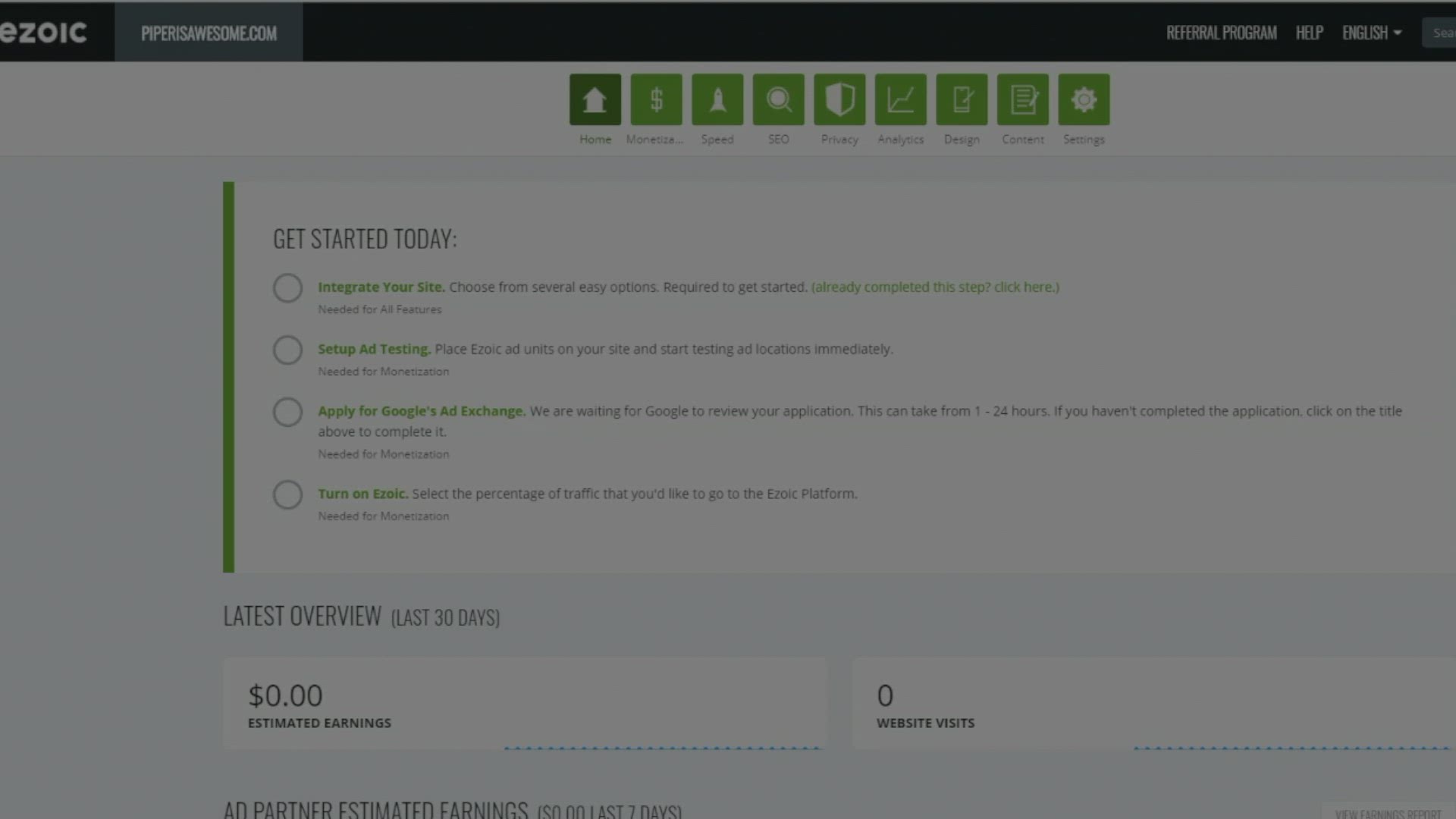
Task: Open the Home dashboard icon
Action: pos(595,99)
